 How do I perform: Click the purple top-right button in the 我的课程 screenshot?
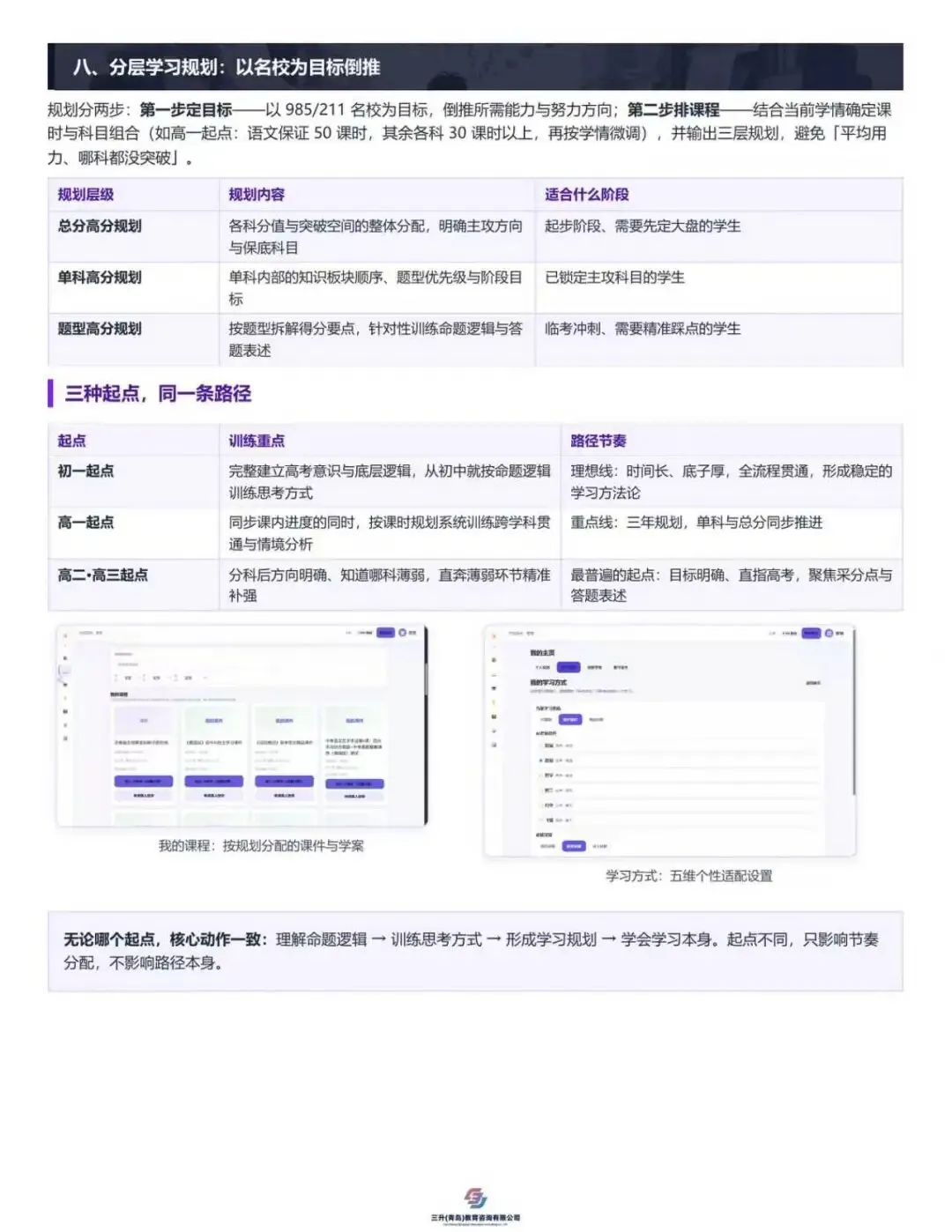(x=385, y=633)
